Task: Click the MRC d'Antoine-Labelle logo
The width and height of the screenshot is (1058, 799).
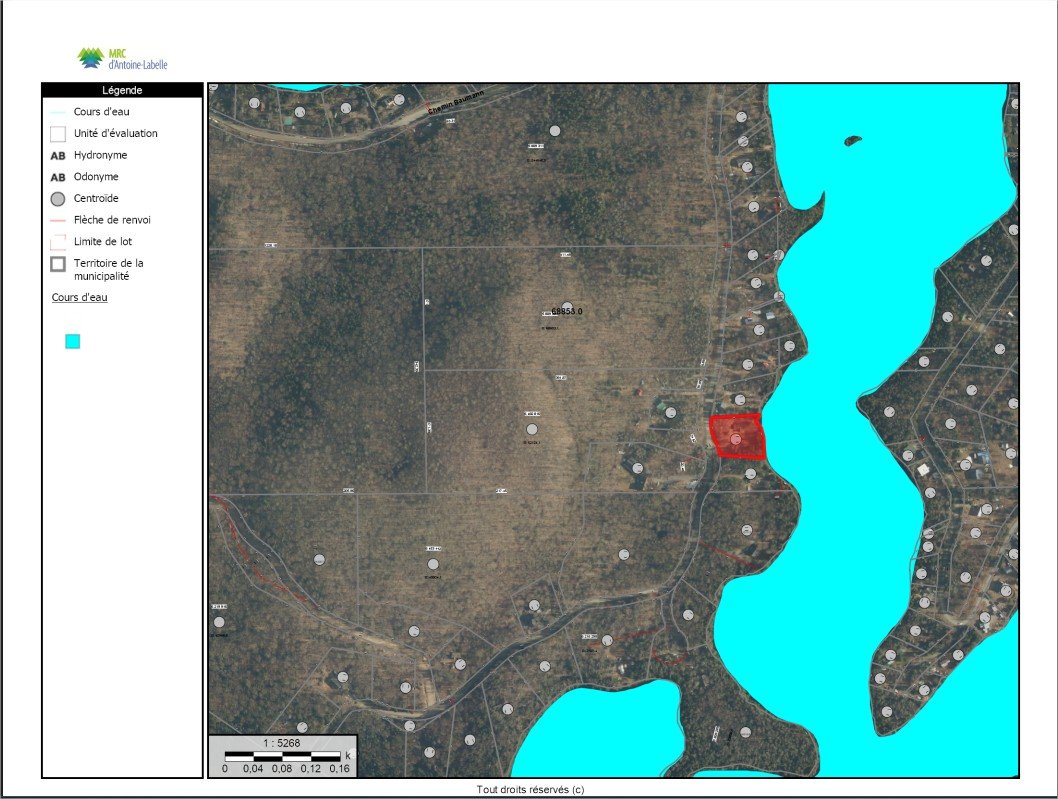Action: tap(122, 58)
